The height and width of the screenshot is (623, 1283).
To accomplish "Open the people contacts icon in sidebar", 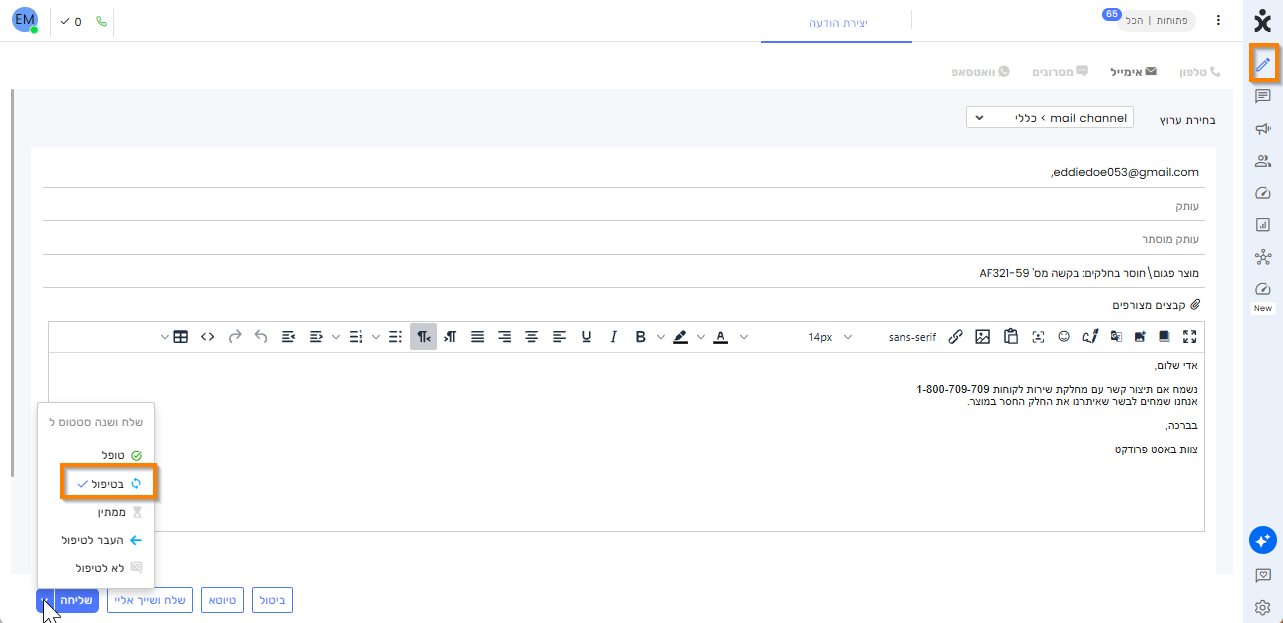I will (1263, 161).
